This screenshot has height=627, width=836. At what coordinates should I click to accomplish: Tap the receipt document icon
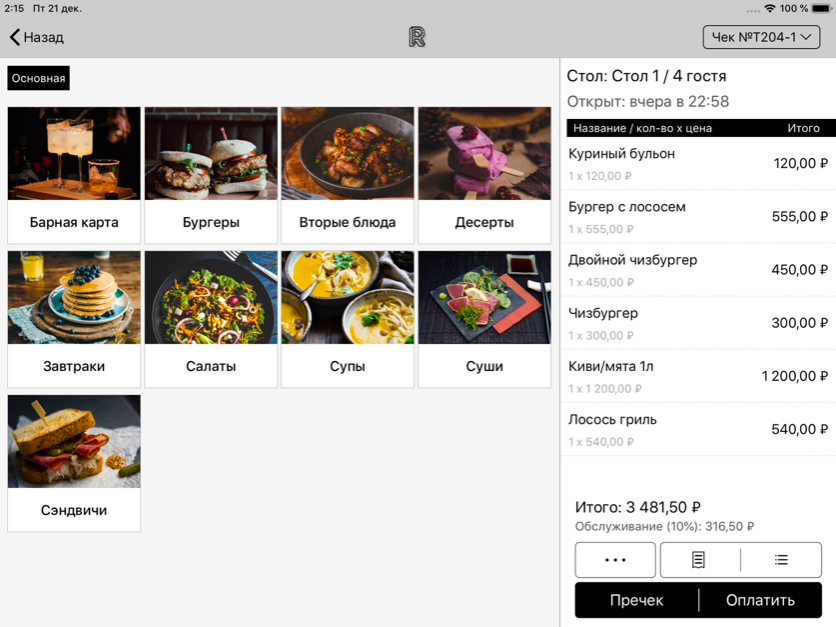(x=699, y=560)
